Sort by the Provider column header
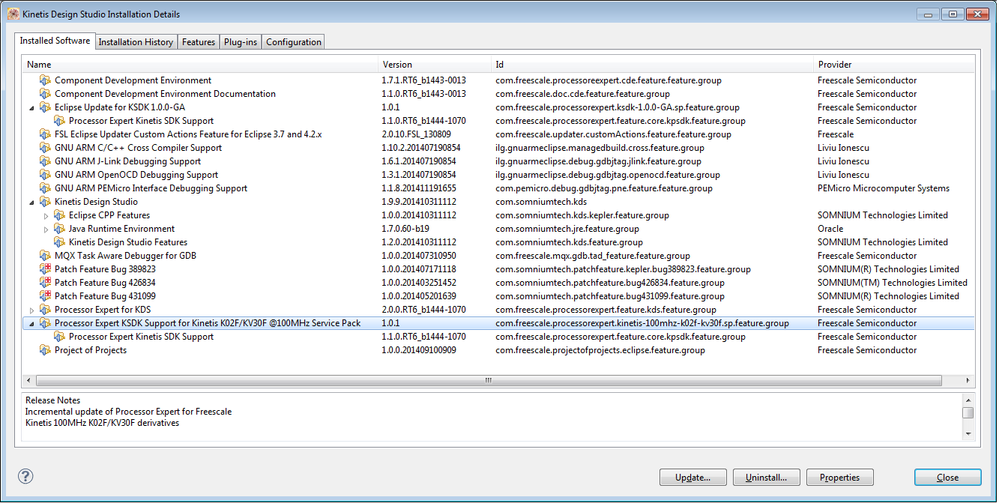Image resolution: width=999 pixels, height=504 pixels. (894, 64)
